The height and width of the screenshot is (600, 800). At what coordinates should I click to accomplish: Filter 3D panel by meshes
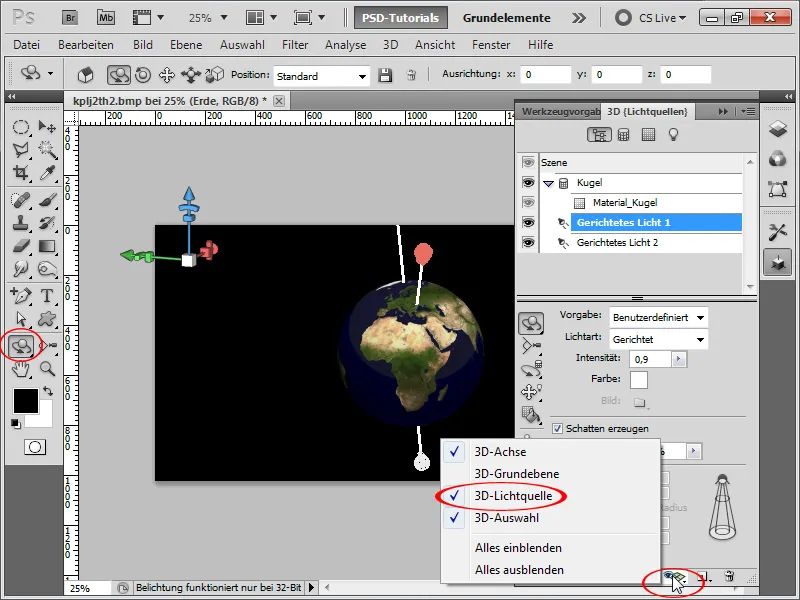[623, 135]
